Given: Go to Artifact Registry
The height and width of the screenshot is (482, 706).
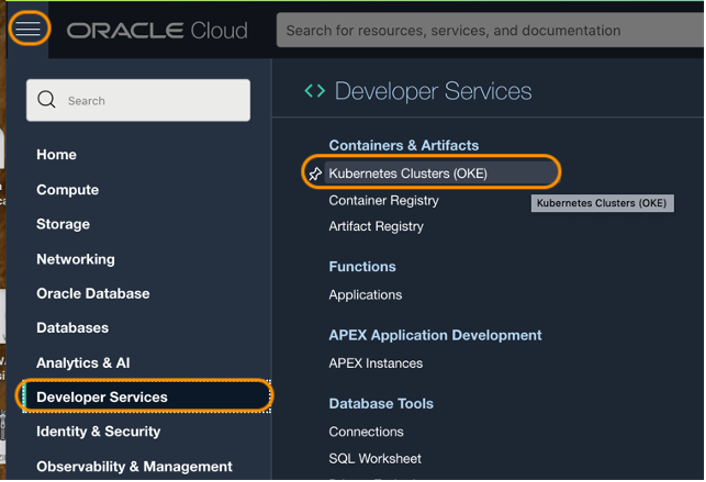Looking at the screenshot, I should point(376,226).
